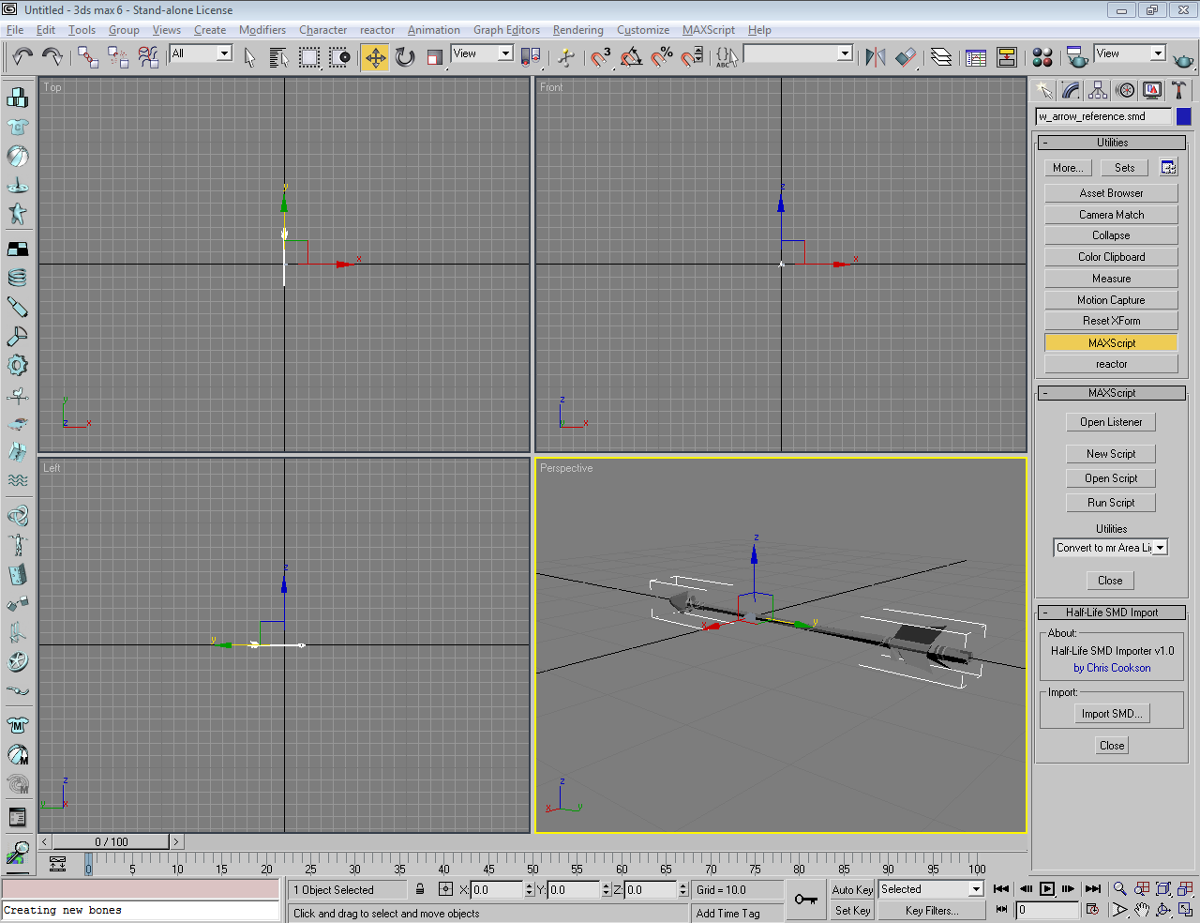Open the Material Editor icon

pos(1045,58)
